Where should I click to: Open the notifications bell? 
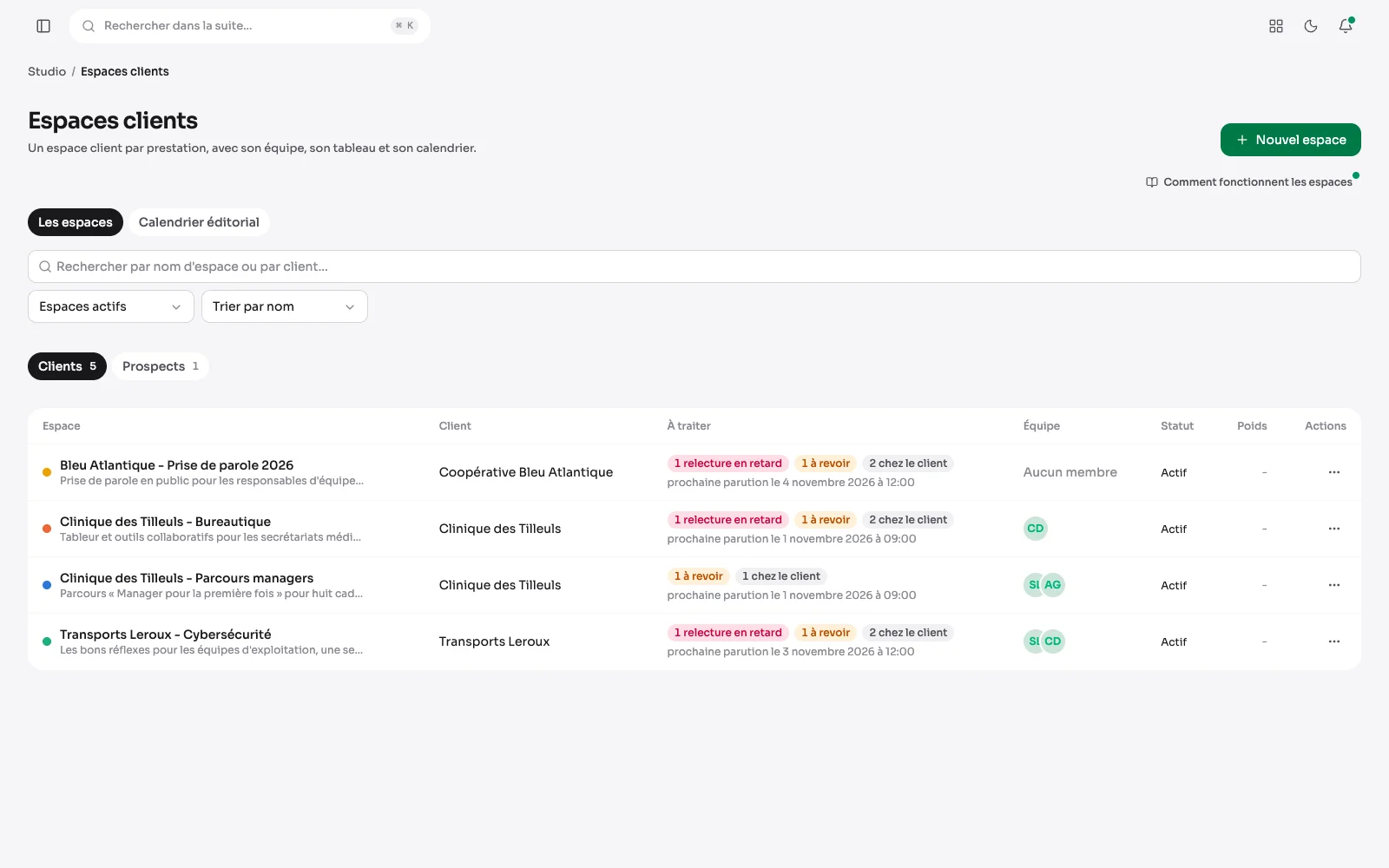pos(1346,26)
